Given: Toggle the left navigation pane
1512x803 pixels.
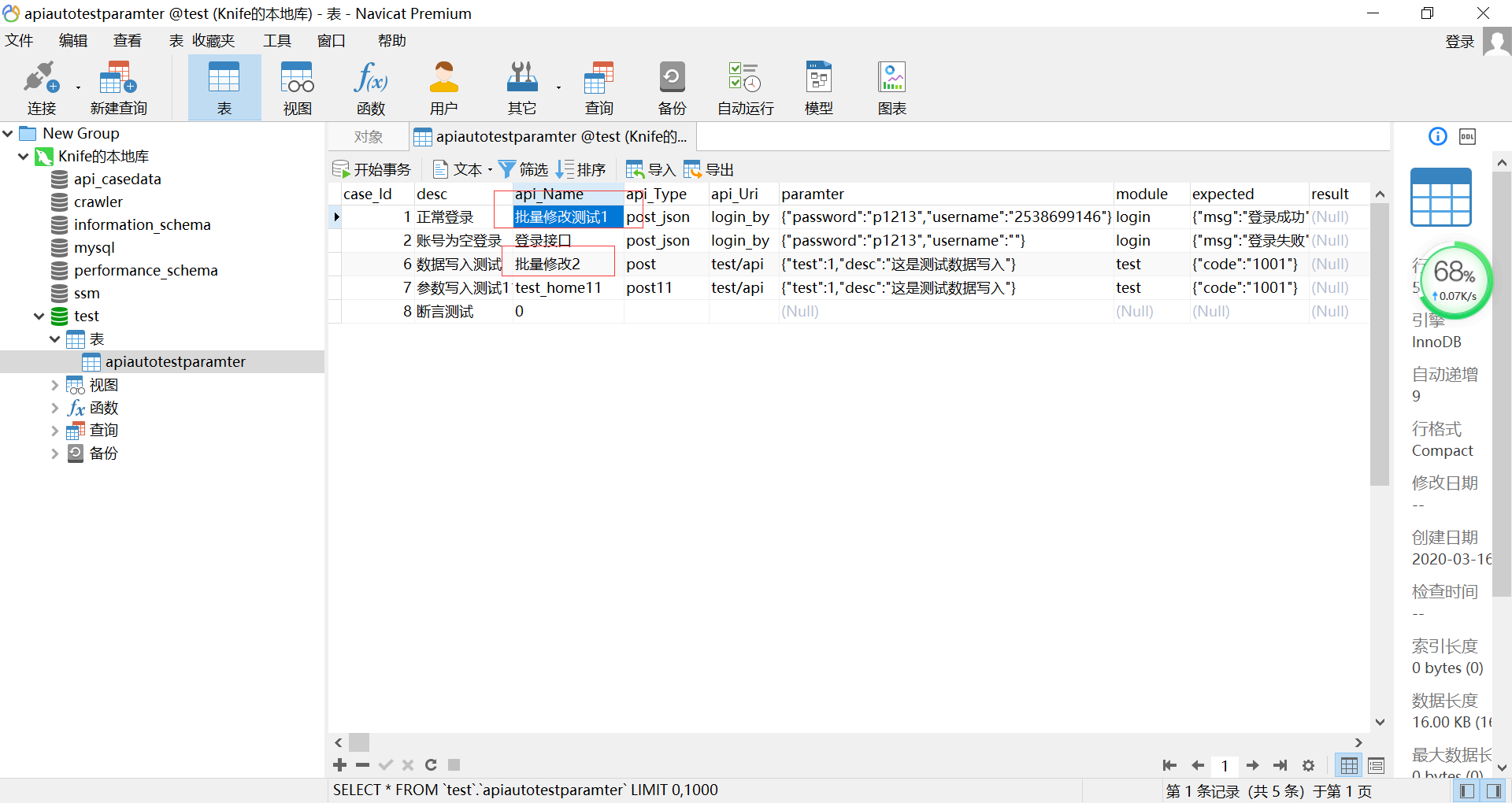Looking at the screenshot, I should (1466, 791).
